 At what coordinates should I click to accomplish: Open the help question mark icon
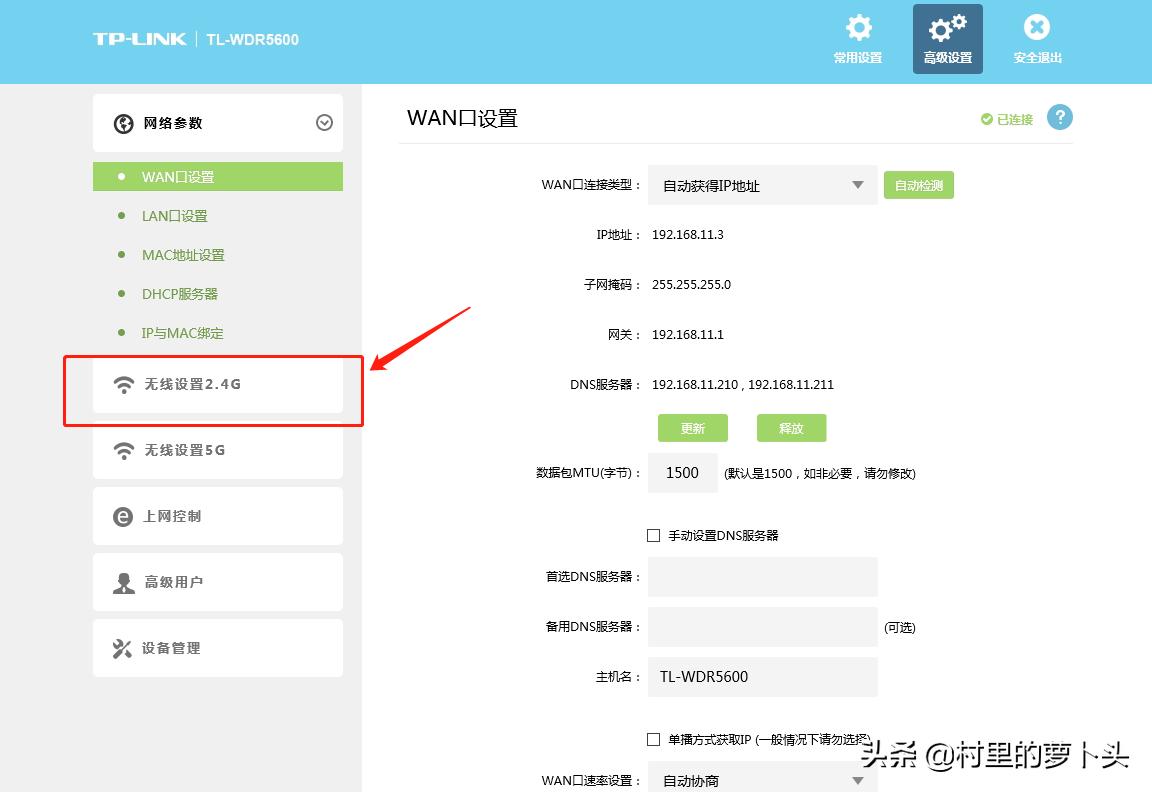(x=1060, y=117)
